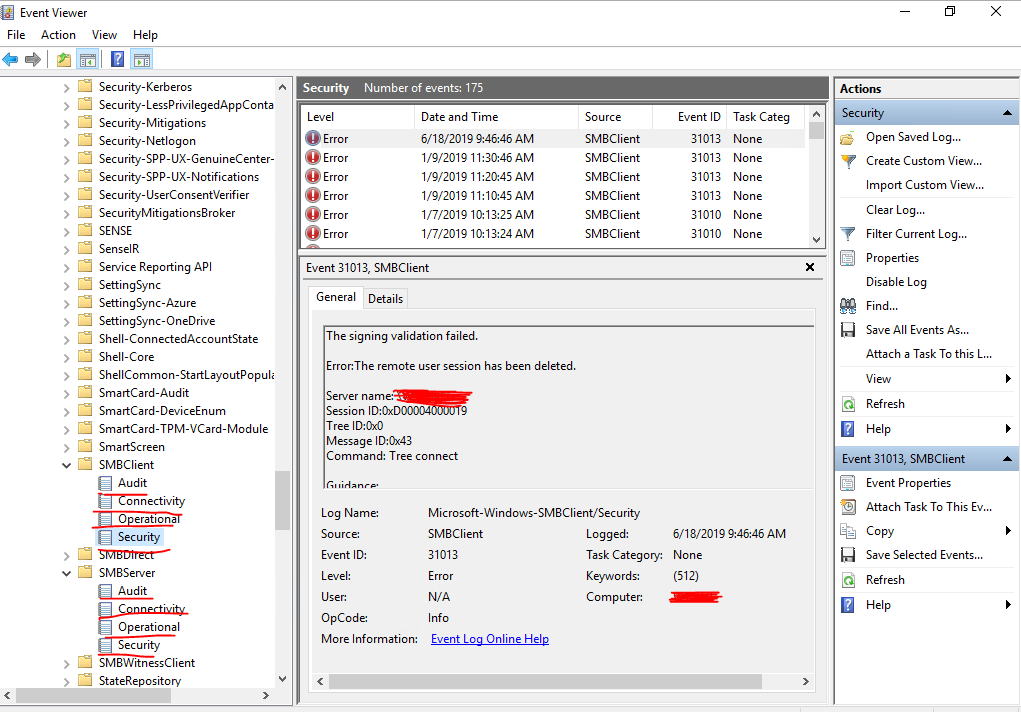Toggle the Show/Hide Action Pane toolbar icon
Screen dimensions: 1021x712
click(141, 60)
